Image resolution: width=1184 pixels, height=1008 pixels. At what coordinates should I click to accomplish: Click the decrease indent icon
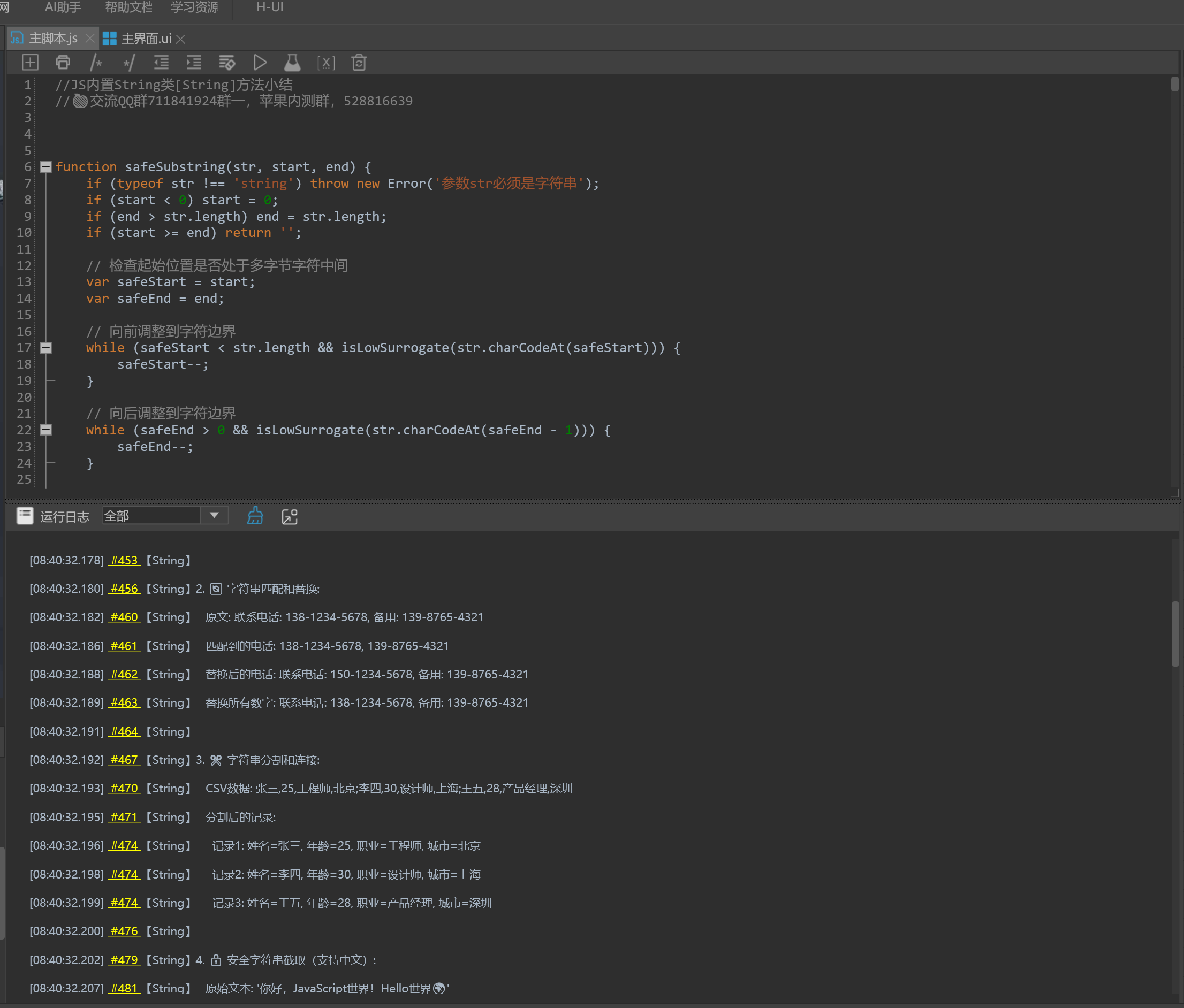161,62
